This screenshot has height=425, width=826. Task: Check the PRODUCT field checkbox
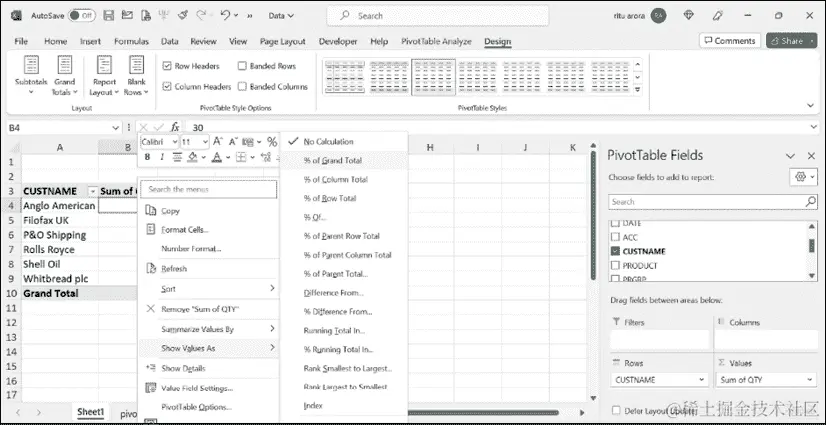tap(615, 265)
